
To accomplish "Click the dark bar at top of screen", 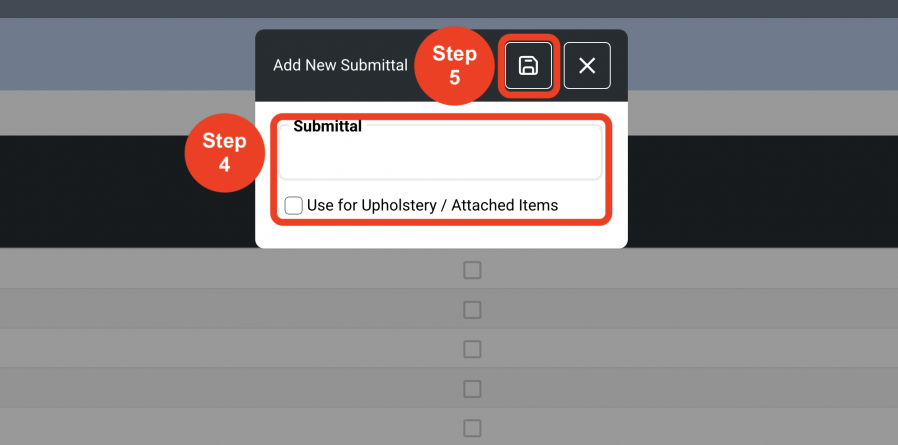I will click(x=449, y=9).
